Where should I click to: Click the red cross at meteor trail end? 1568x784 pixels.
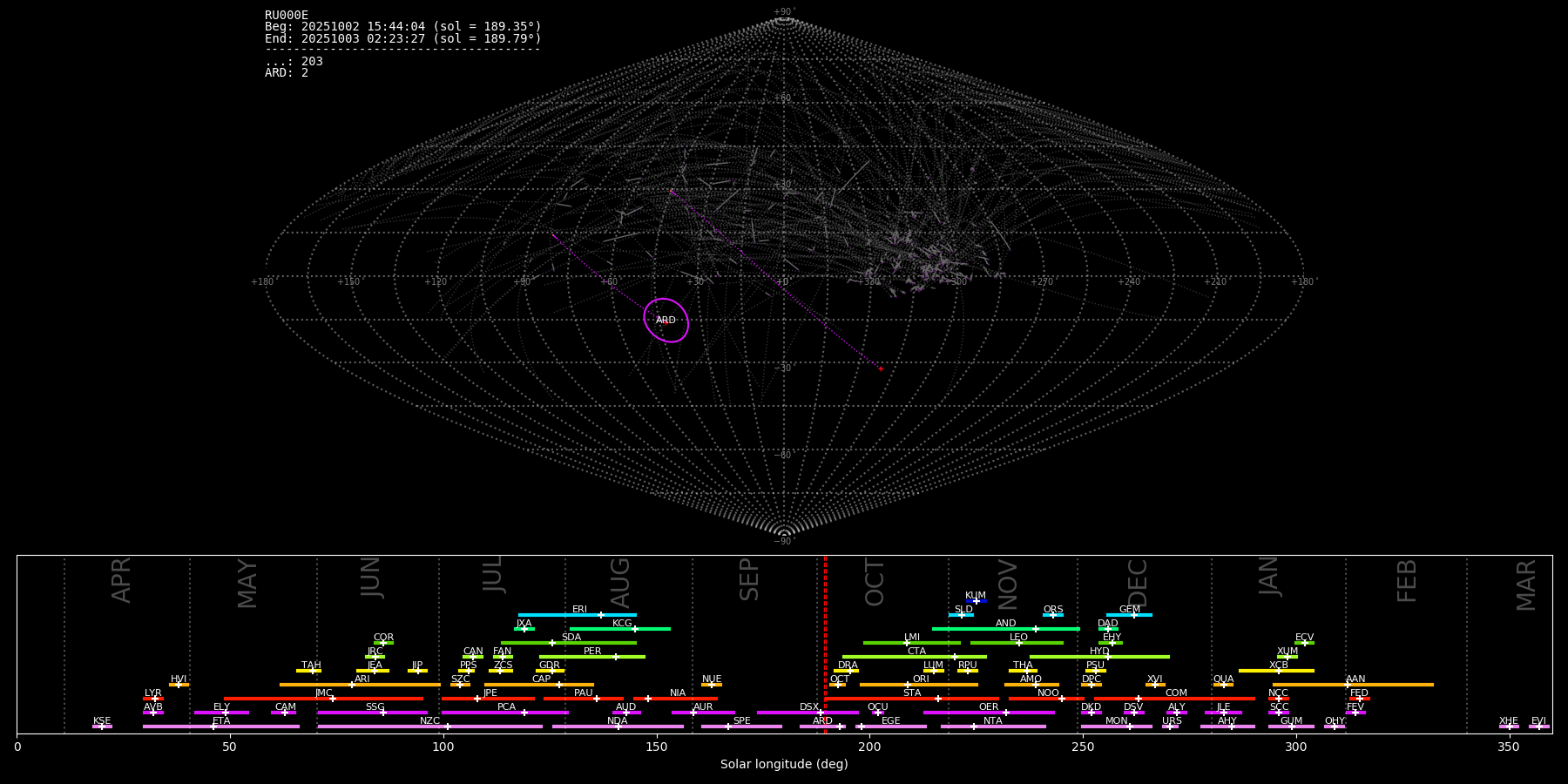click(x=881, y=369)
